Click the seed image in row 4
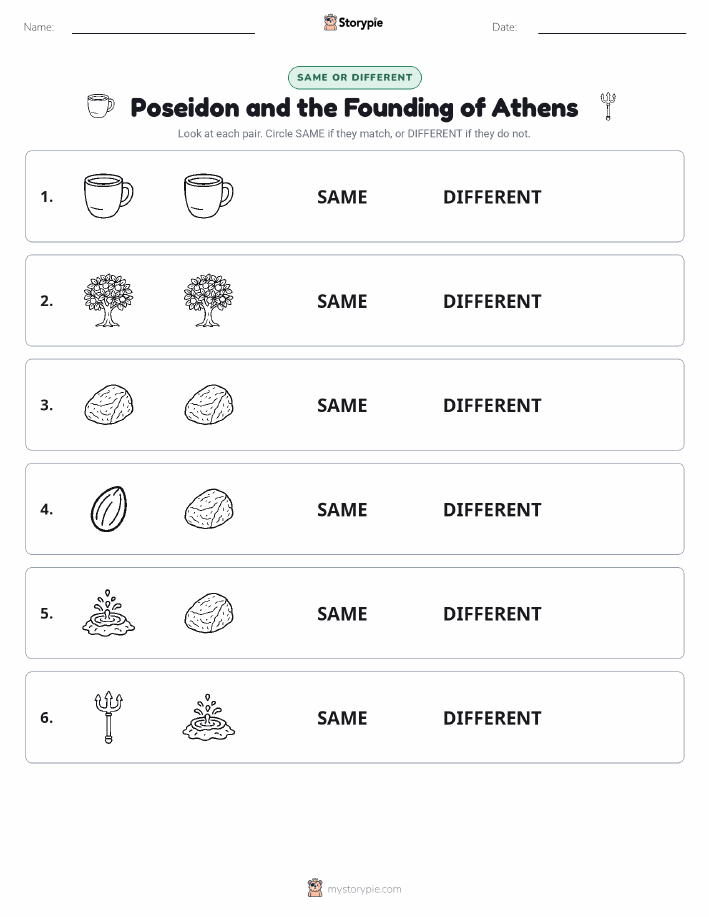Screen dimensions: 709x917 coord(109,509)
